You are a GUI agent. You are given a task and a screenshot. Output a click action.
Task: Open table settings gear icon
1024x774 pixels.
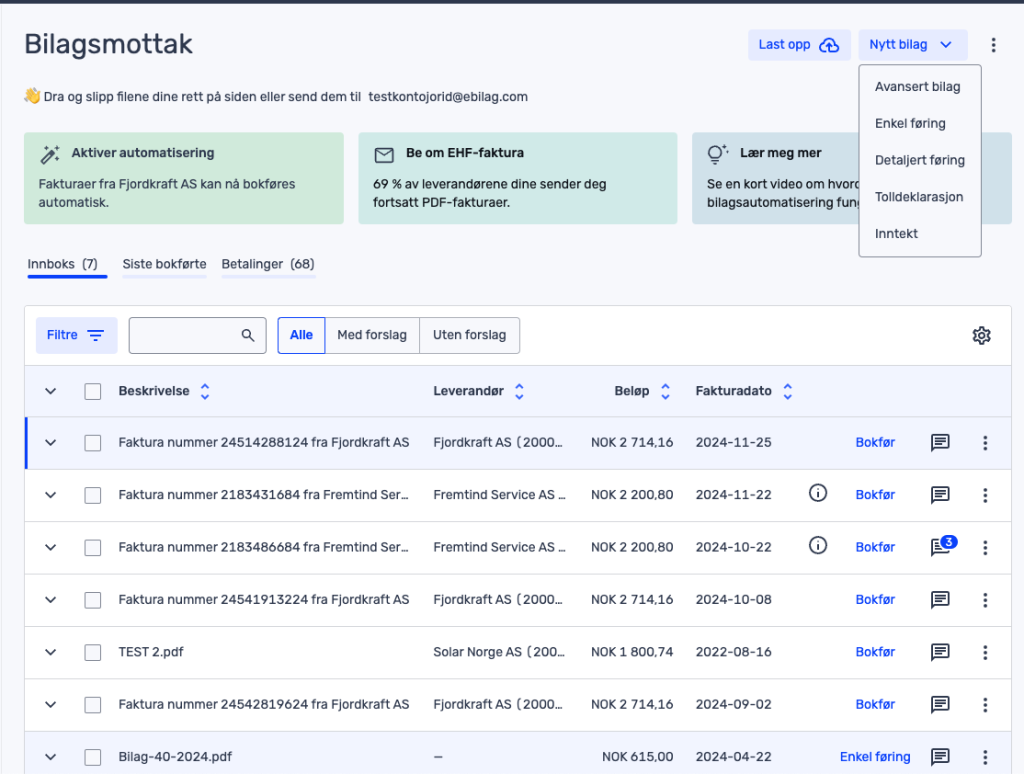981,335
